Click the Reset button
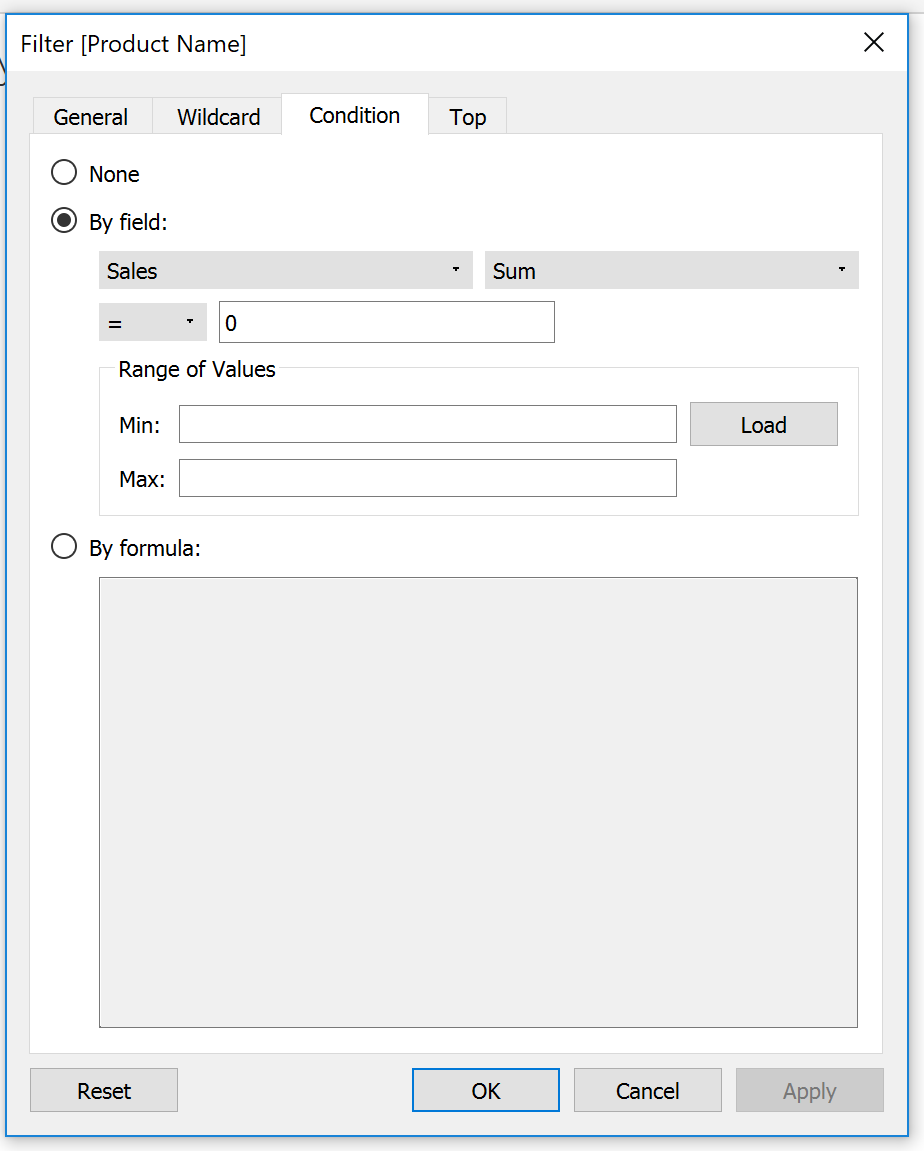This screenshot has width=924, height=1151. [x=103, y=1090]
